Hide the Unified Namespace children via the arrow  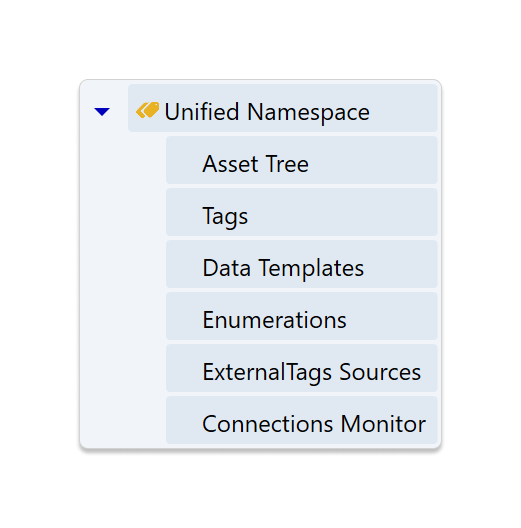[102, 111]
